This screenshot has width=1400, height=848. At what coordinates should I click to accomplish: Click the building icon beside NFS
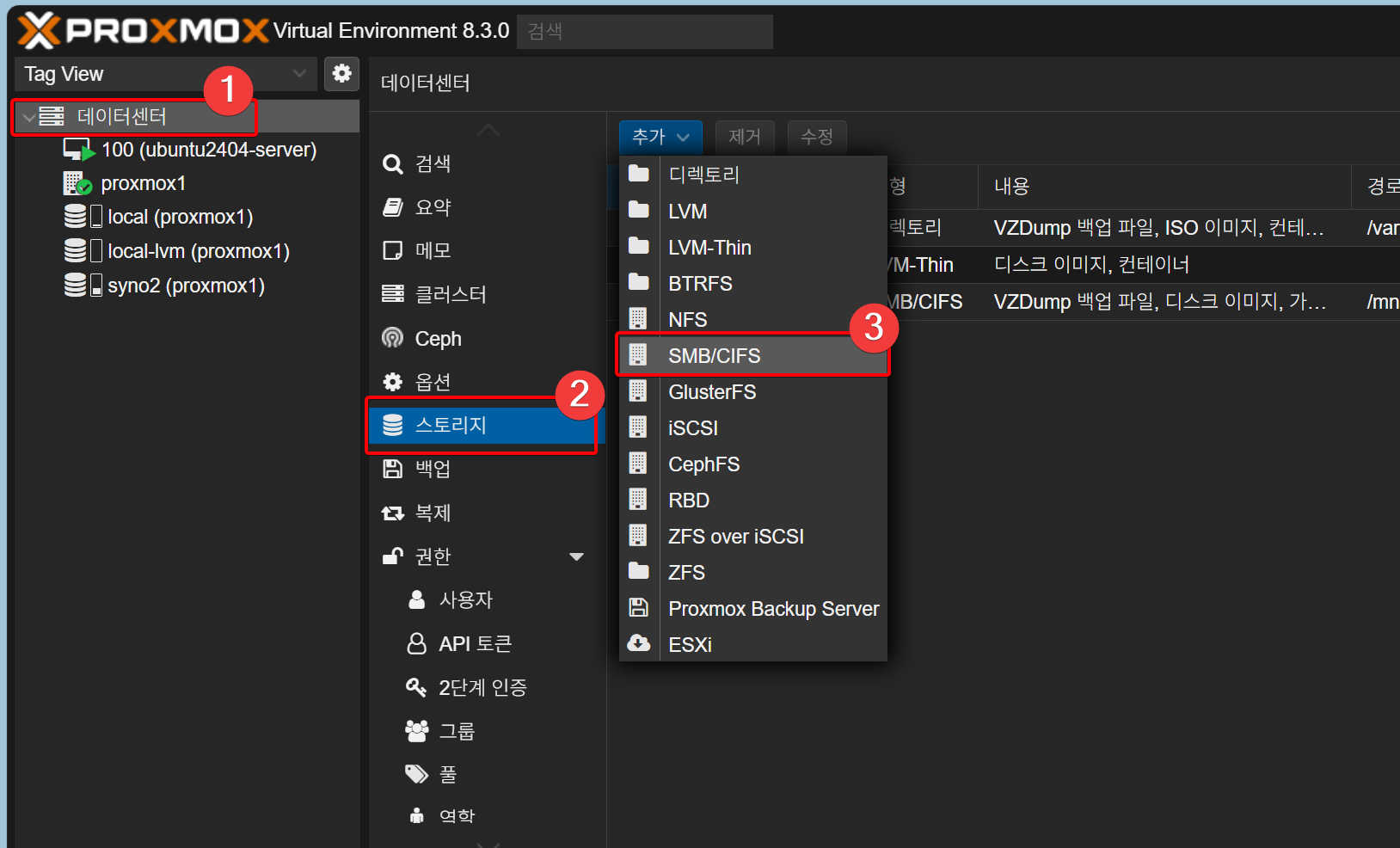pos(638,319)
